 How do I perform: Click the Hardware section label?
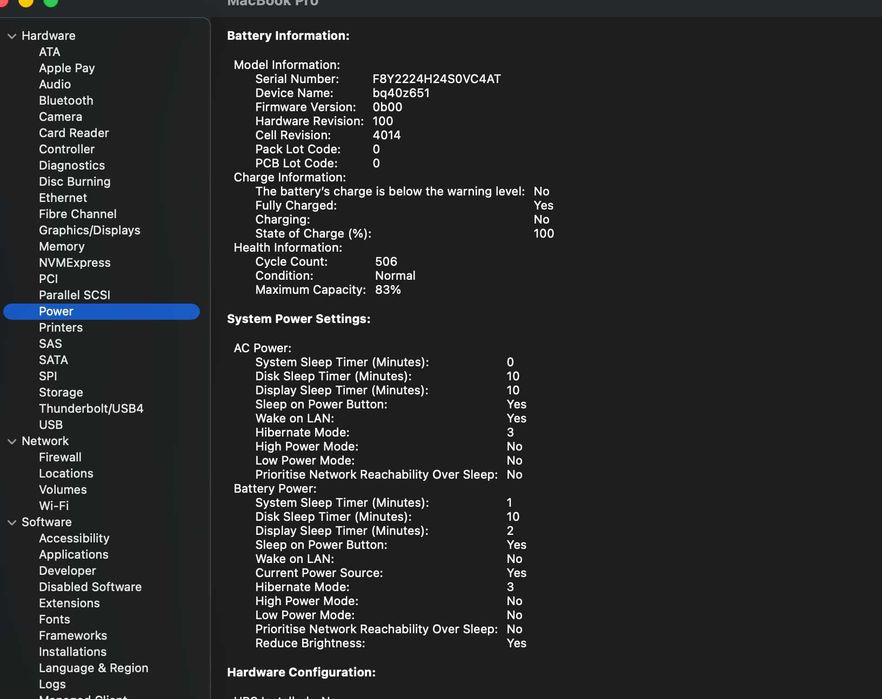pos(48,36)
